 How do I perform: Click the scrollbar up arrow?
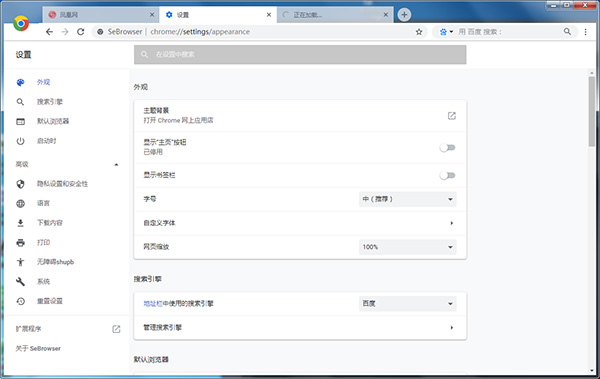click(592, 72)
